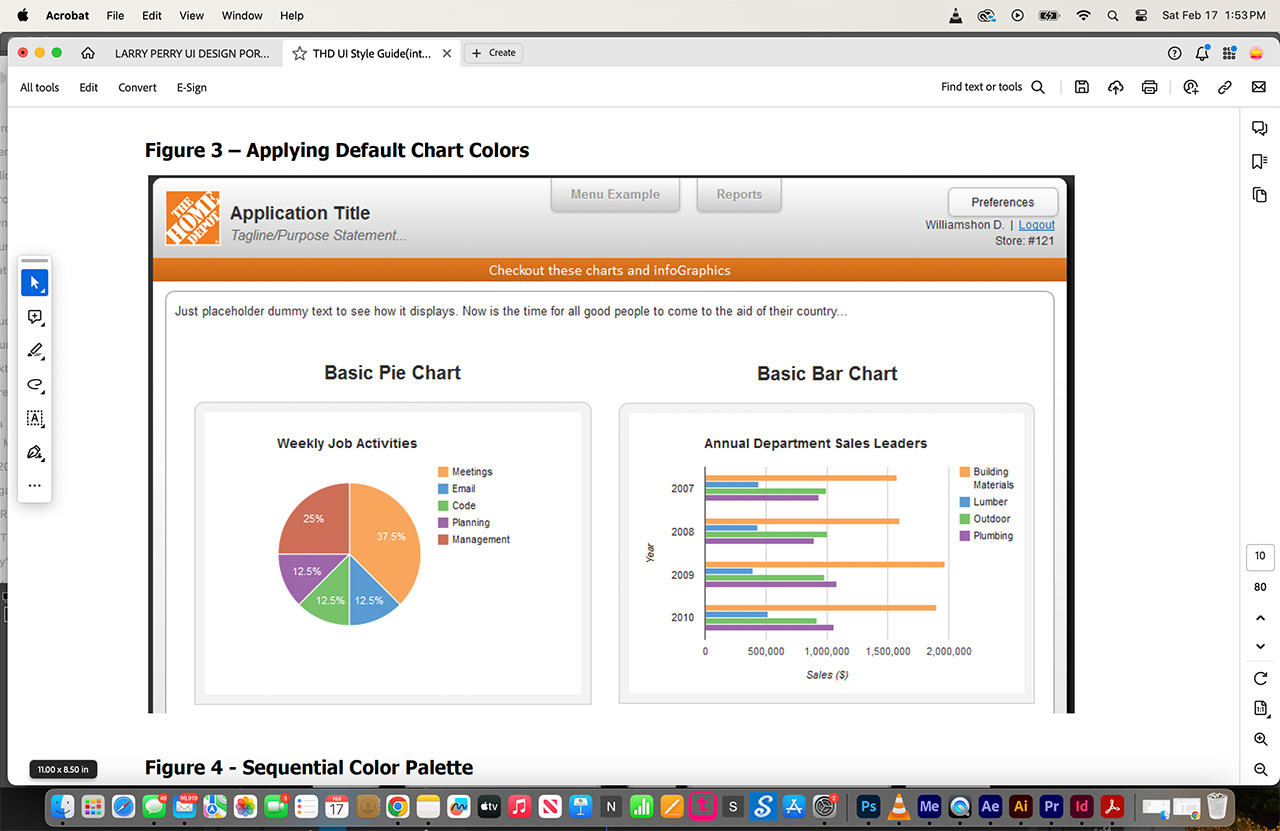Switch to the LARRY PERRY UI DESIGN tab
This screenshot has height=831, width=1280.
(191, 53)
